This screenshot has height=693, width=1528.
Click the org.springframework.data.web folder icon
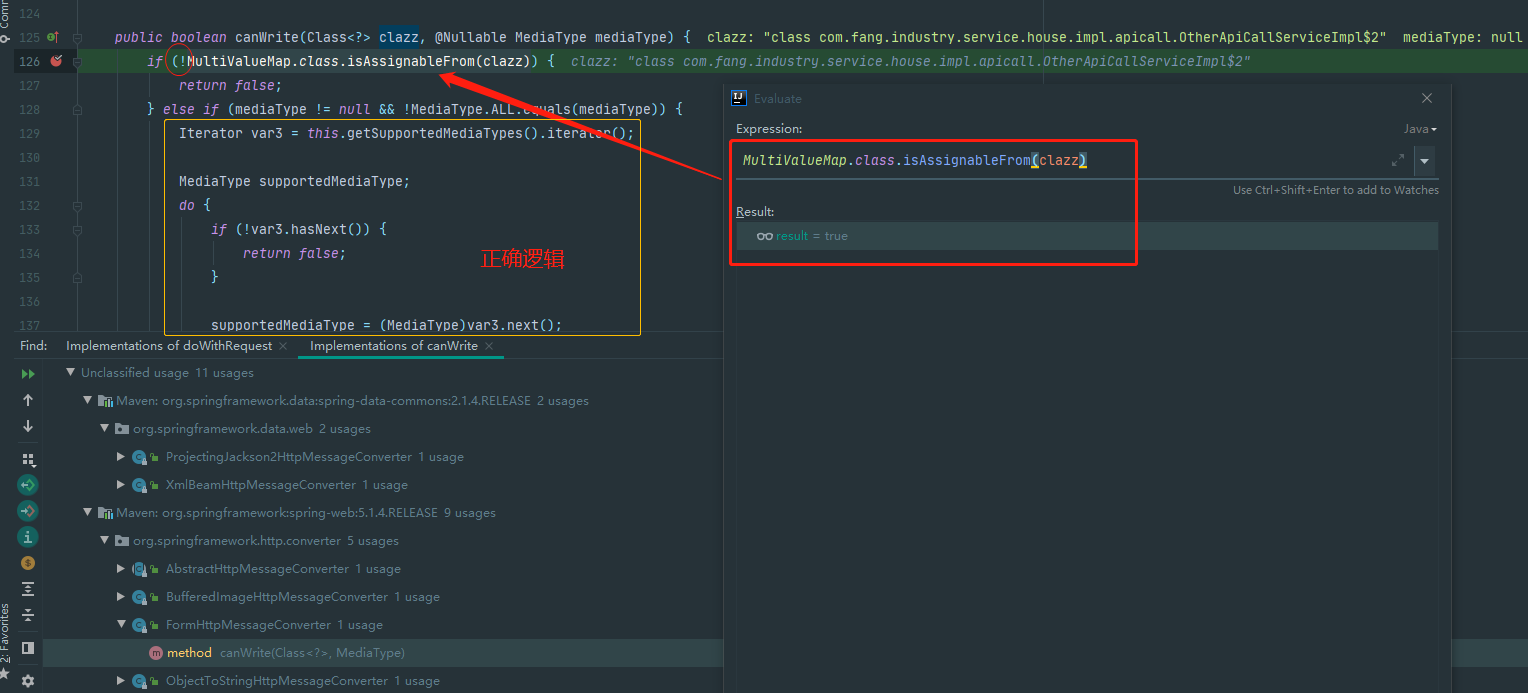tap(122, 429)
